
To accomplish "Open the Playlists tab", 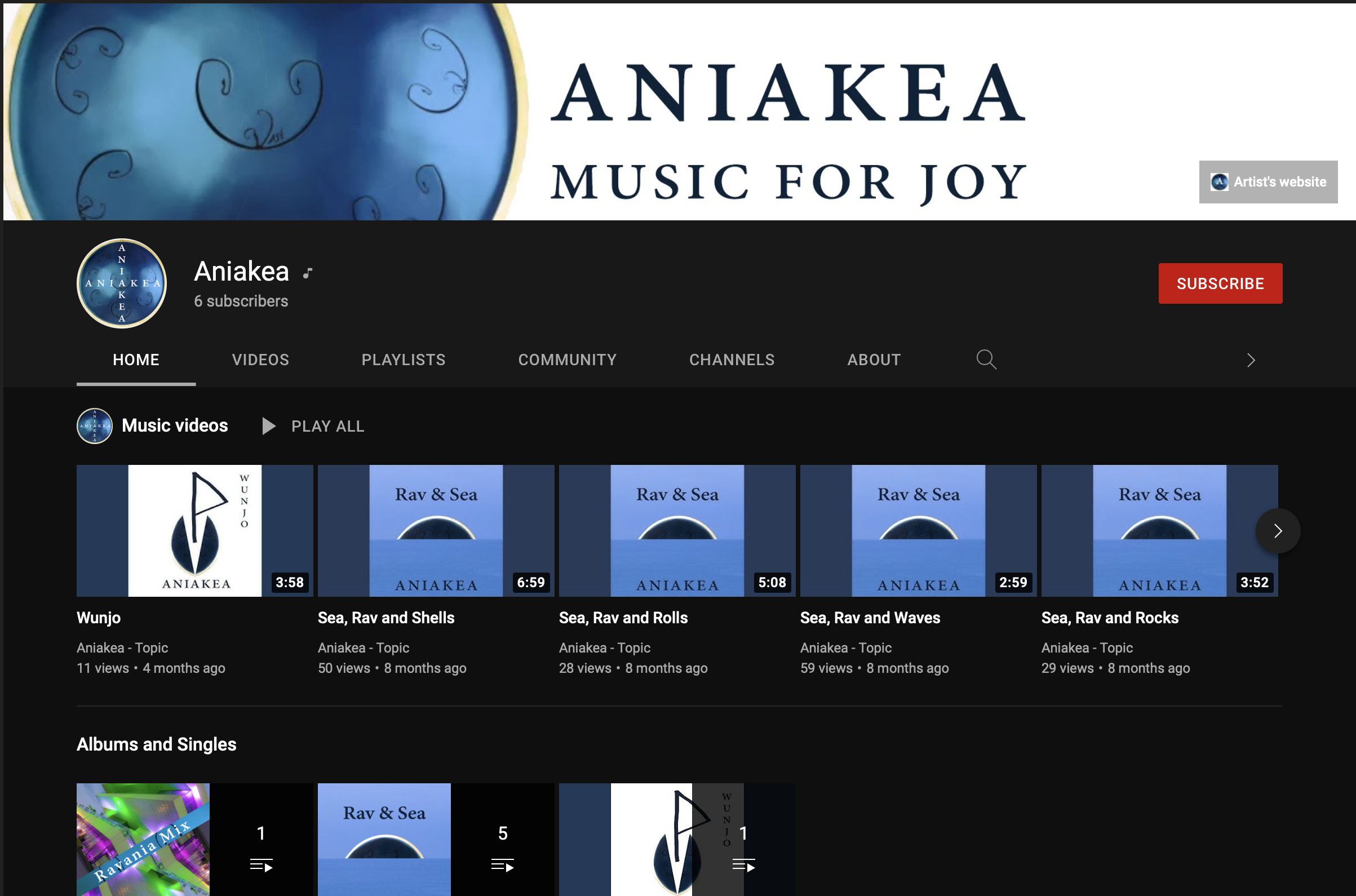I will (404, 360).
